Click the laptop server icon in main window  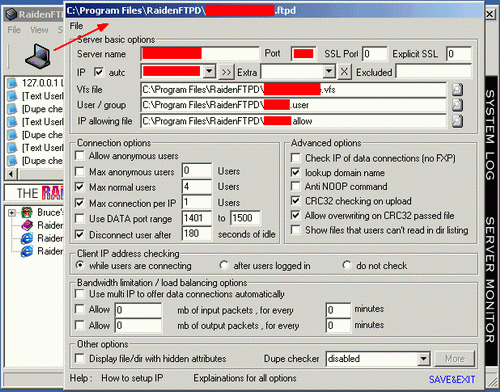tap(38, 56)
